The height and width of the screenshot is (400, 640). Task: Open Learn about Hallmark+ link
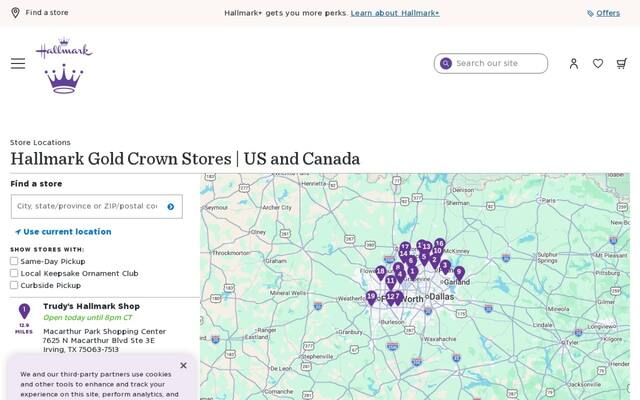[395, 13]
